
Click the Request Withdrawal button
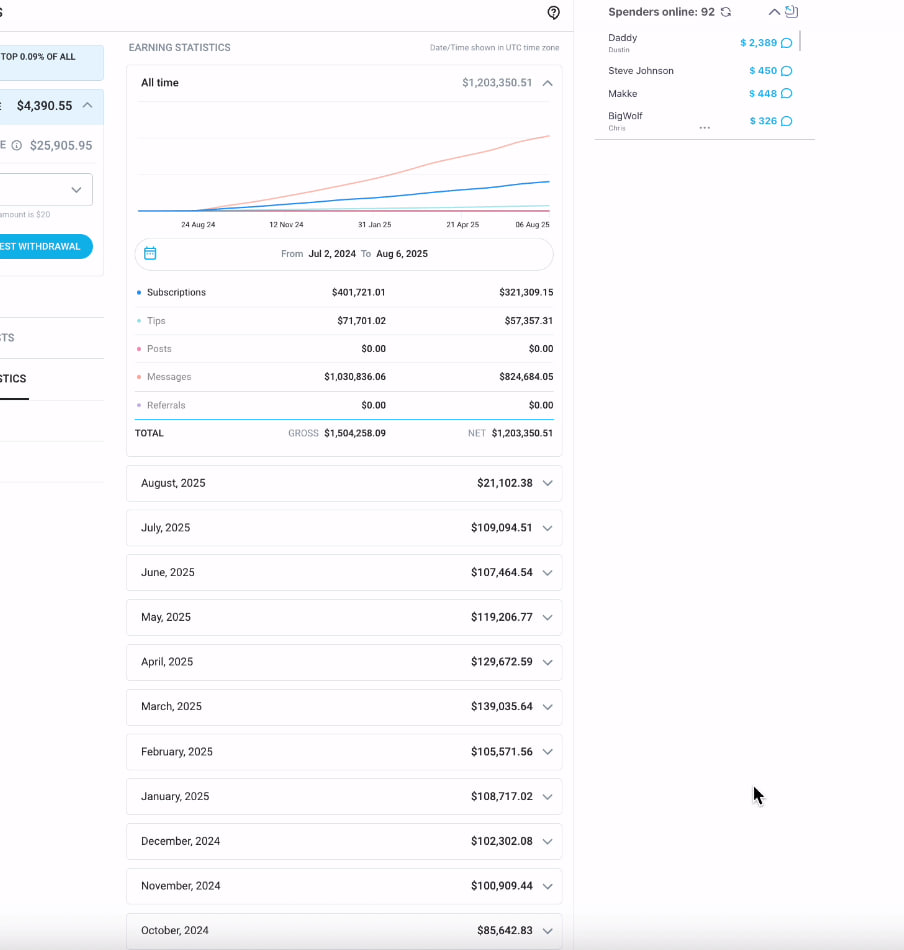44,247
